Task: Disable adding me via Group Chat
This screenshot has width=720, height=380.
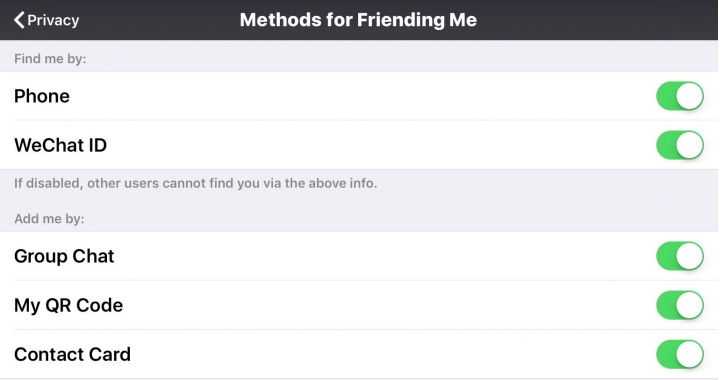Action: (x=680, y=256)
